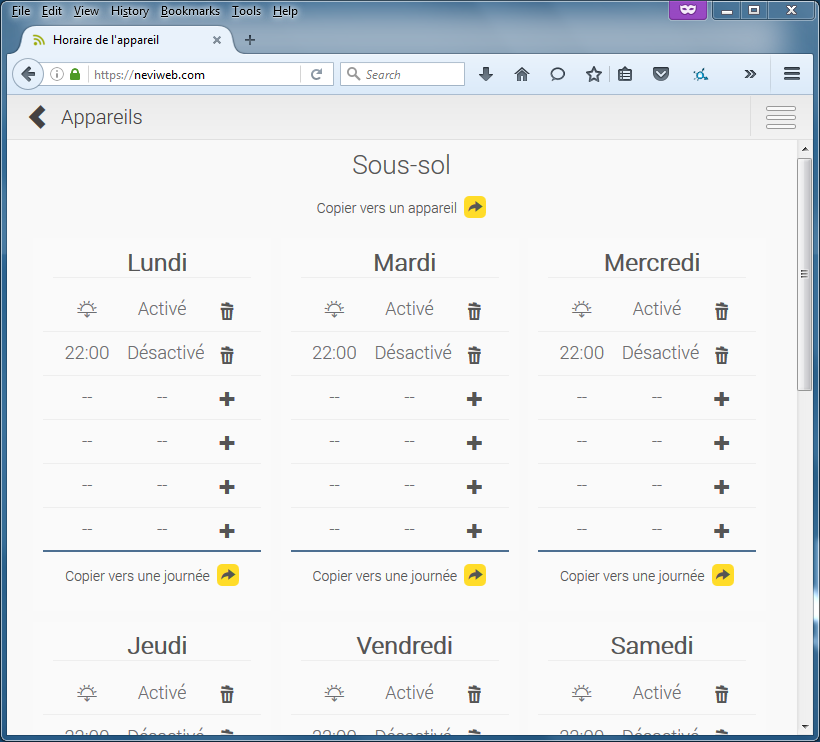Open the History menu
Image resolution: width=820 pixels, height=742 pixels.
click(130, 11)
